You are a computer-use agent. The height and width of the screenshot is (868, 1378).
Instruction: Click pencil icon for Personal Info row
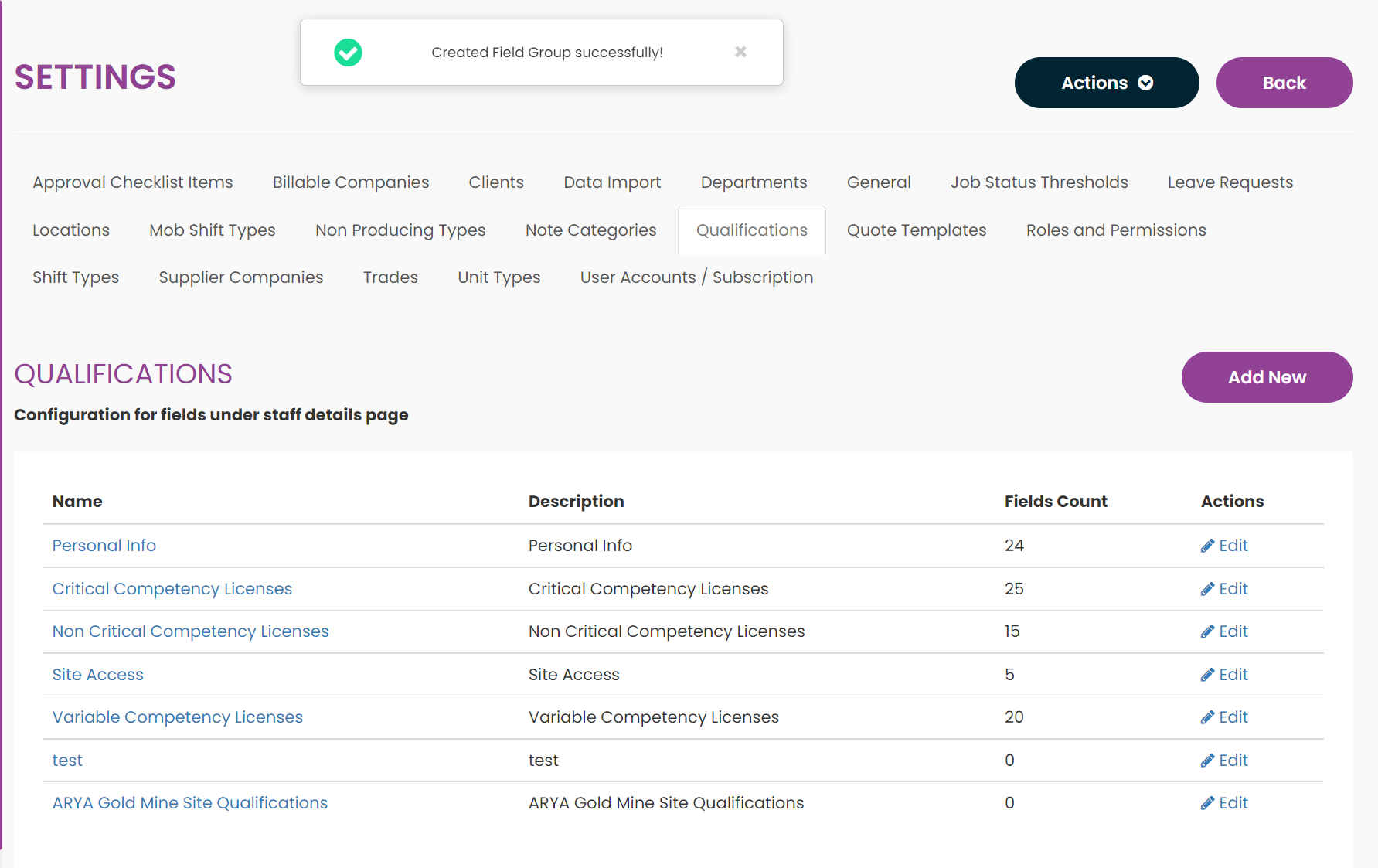1207,546
